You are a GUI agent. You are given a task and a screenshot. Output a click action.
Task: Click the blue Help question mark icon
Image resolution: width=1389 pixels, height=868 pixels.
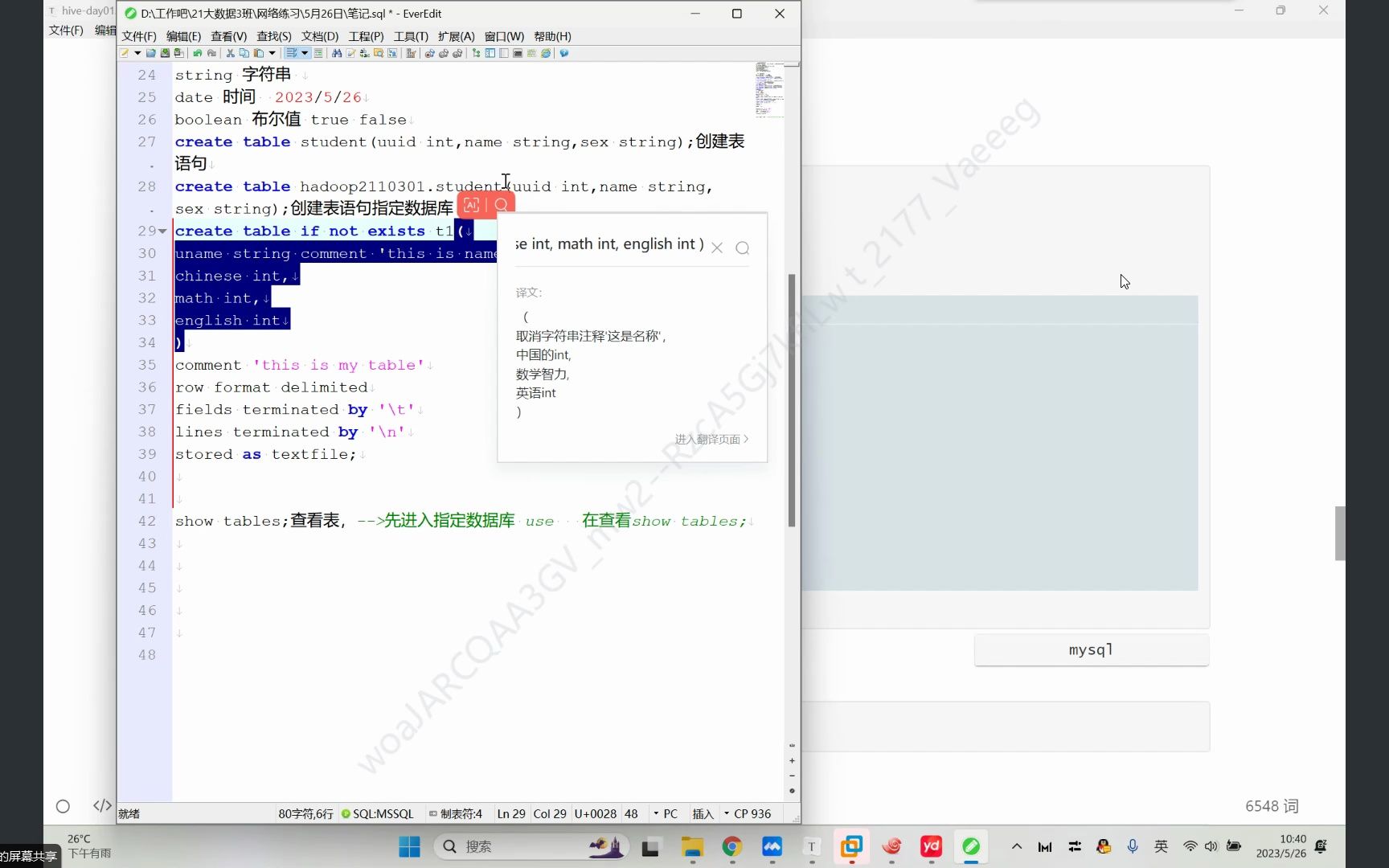click(x=564, y=53)
